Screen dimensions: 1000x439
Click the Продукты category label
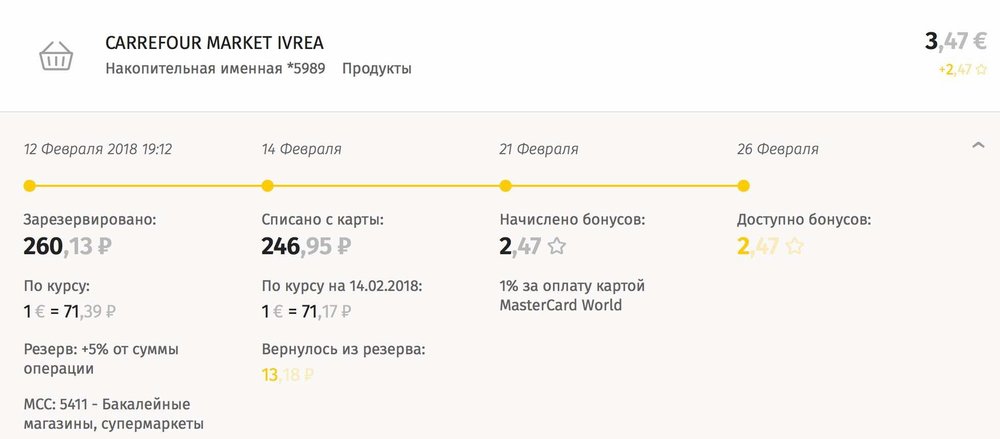tap(377, 68)
